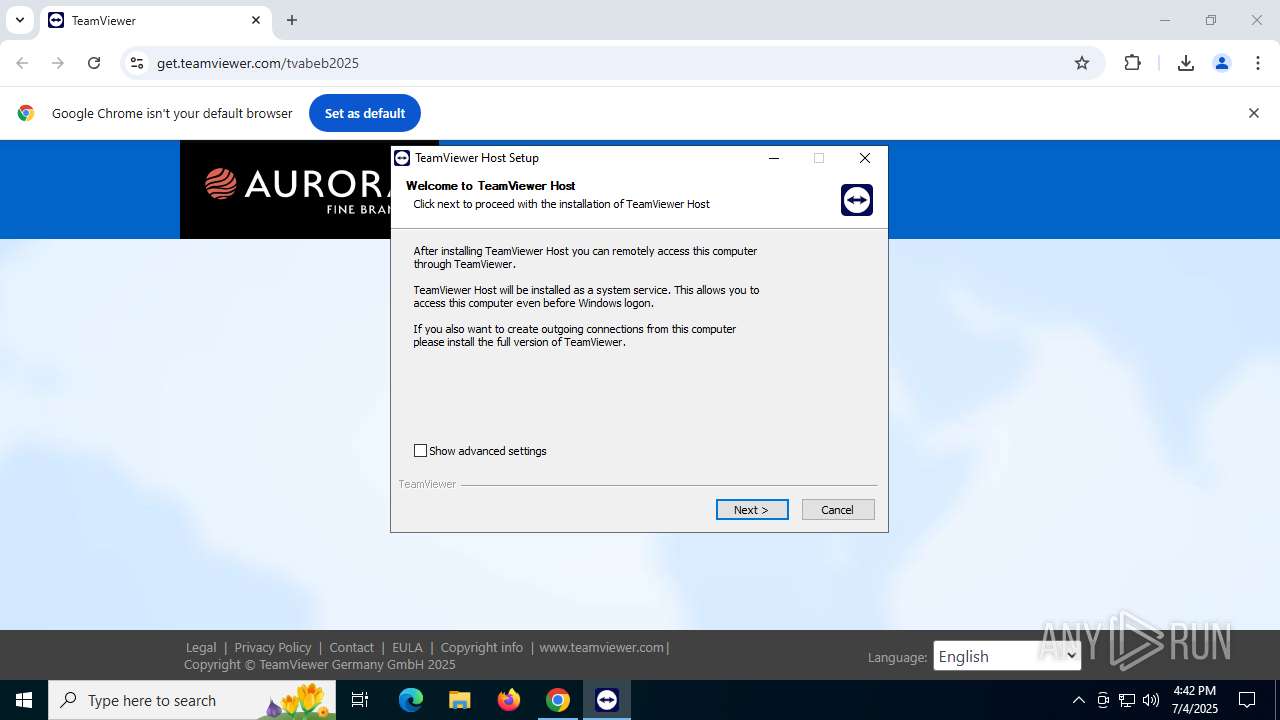The image size is (1280, 720).
Task: Switch to TeamViewer taskbar icon
Action: click(x=607, y=700)
